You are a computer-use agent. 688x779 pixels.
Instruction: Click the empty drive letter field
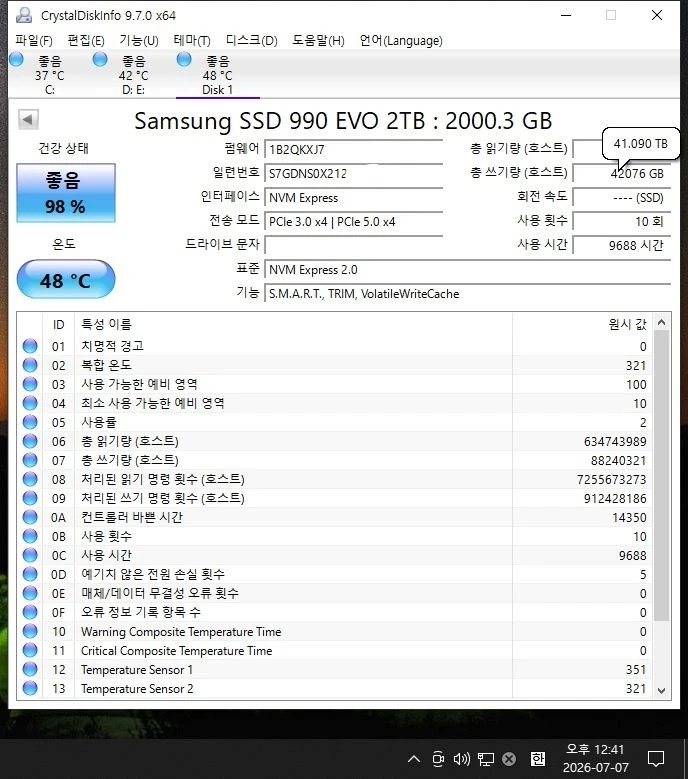(x=353, y=245)
